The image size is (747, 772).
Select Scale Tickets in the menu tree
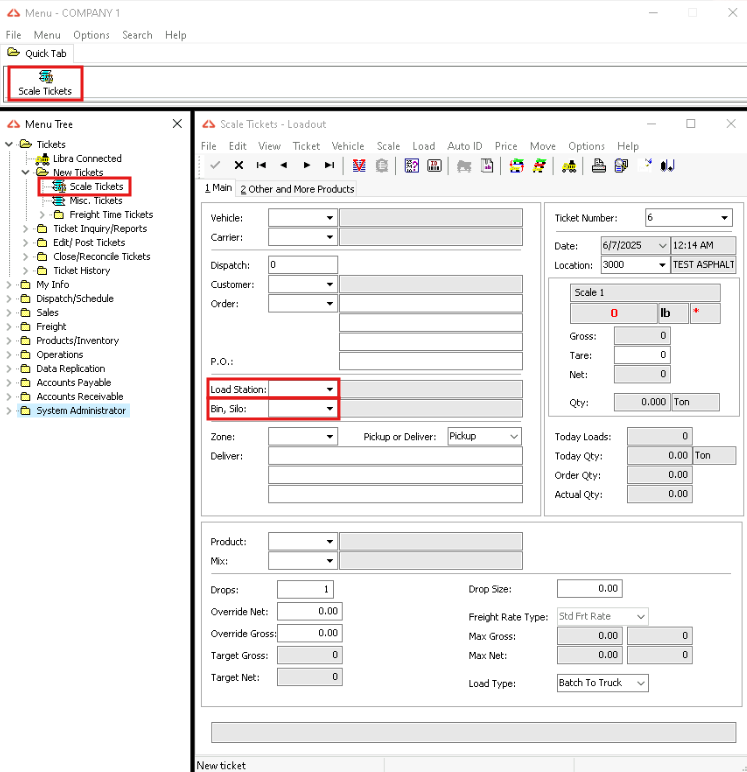click(x=96, y=187)
